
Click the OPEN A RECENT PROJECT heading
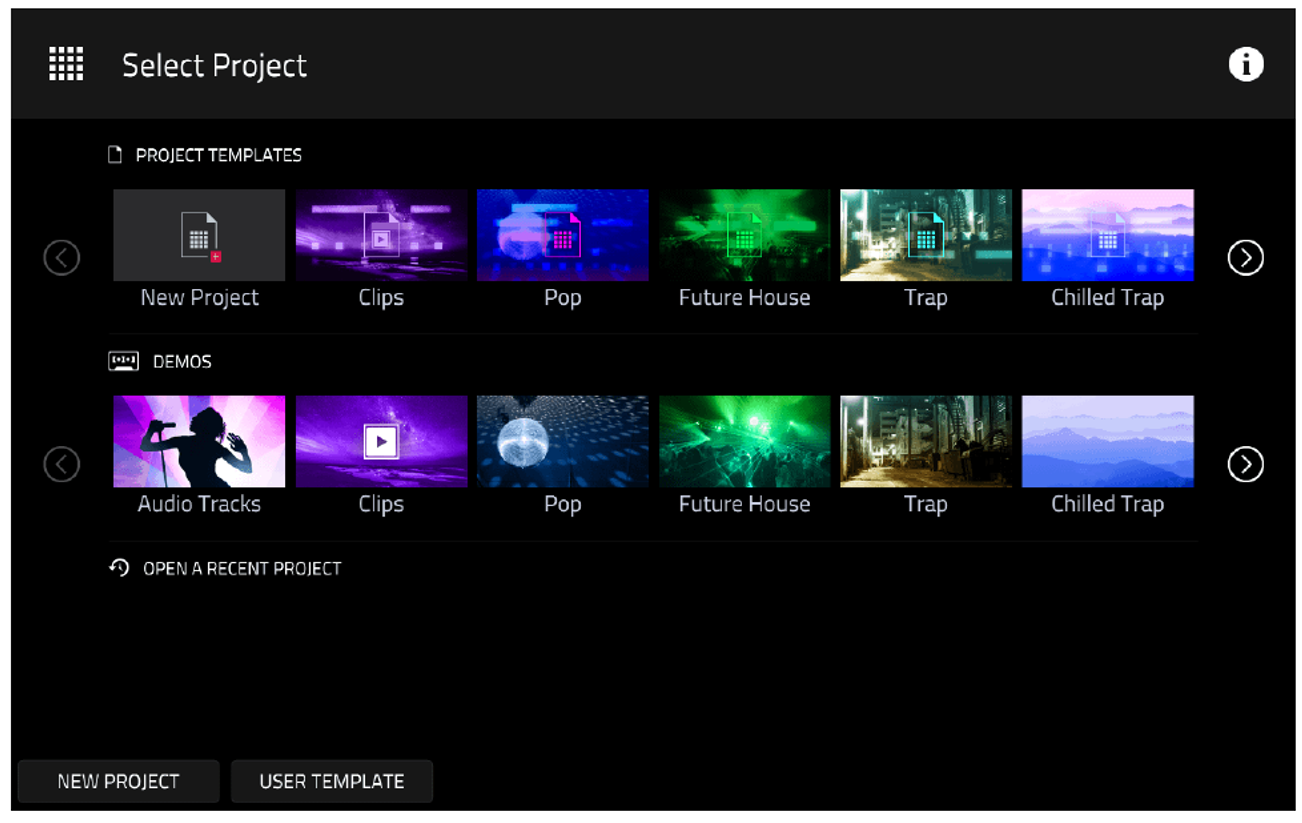click(242, 568)
